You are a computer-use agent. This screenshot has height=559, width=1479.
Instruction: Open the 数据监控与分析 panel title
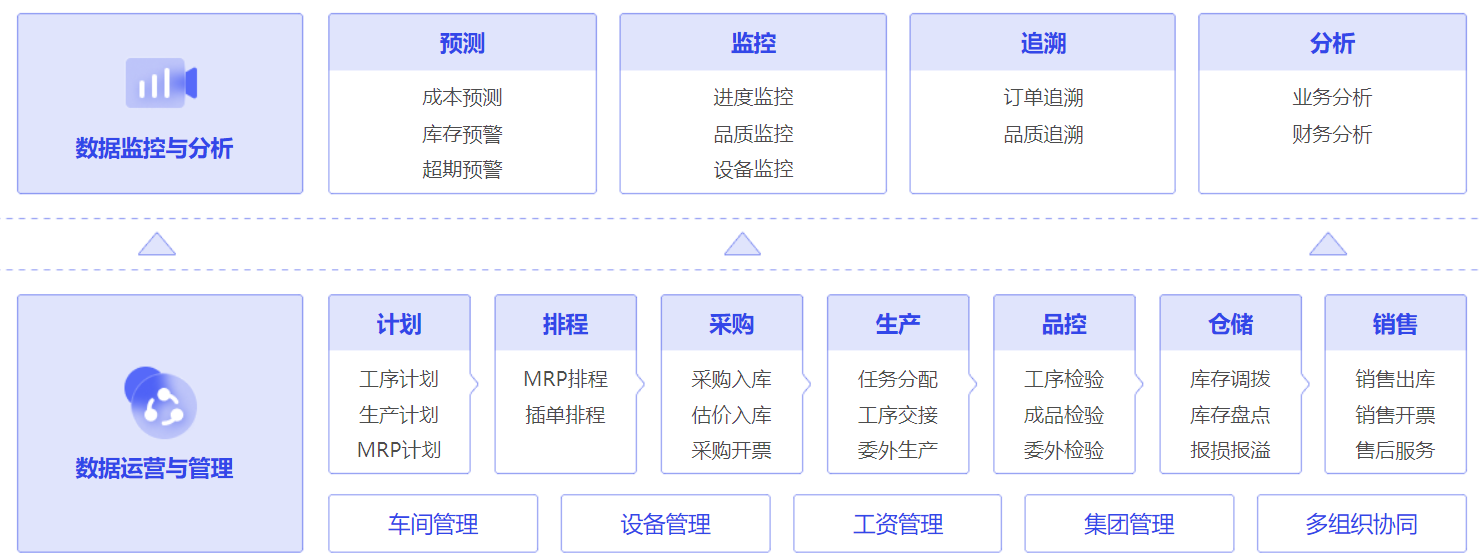tap(154, 149)
